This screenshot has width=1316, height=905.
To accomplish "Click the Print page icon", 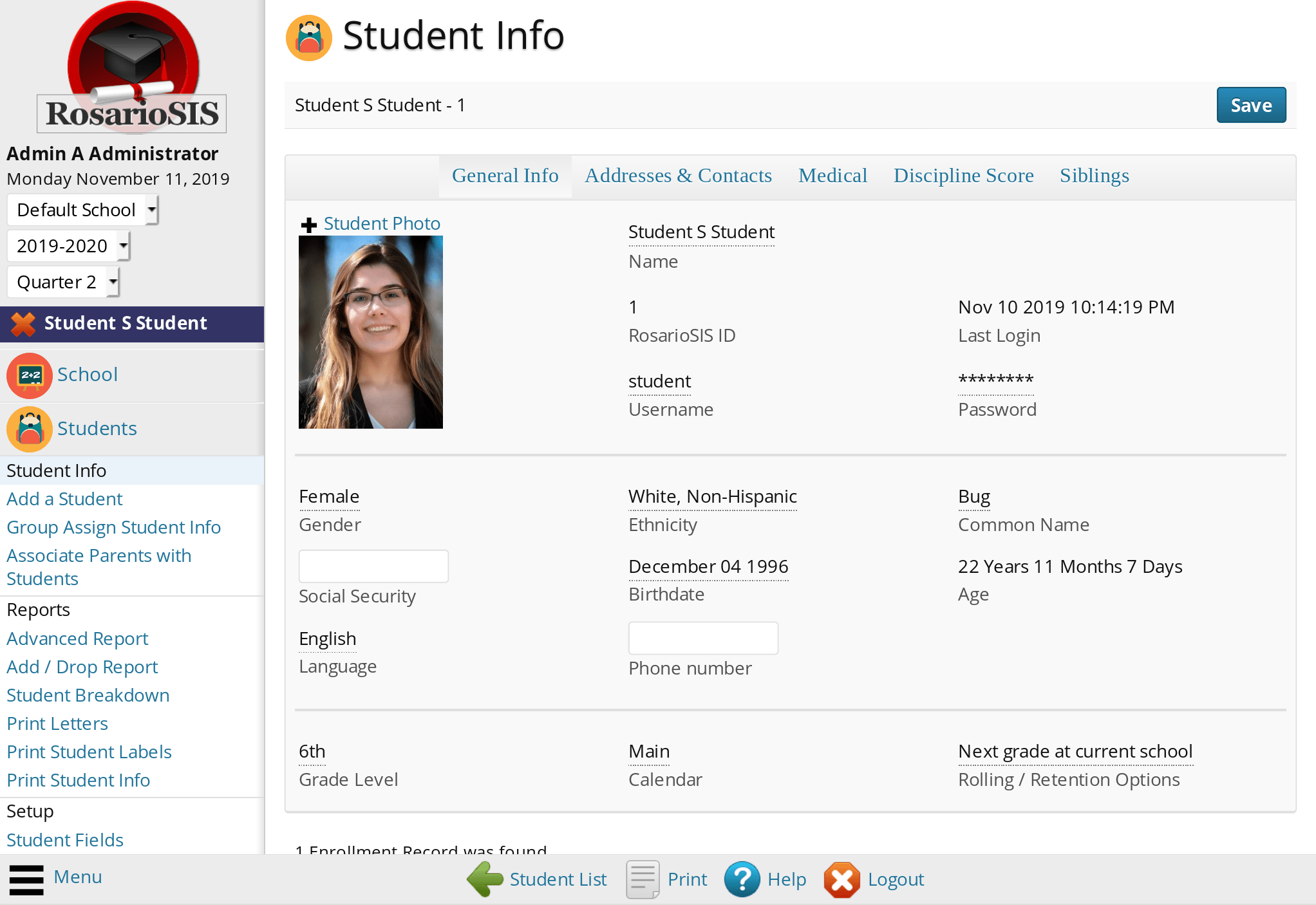I will (642, 879).
